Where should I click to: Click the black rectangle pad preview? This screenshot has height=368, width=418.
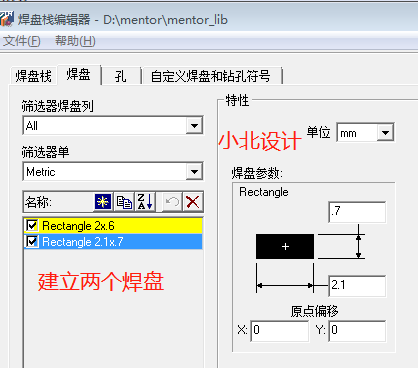click(x=285, y=246)
